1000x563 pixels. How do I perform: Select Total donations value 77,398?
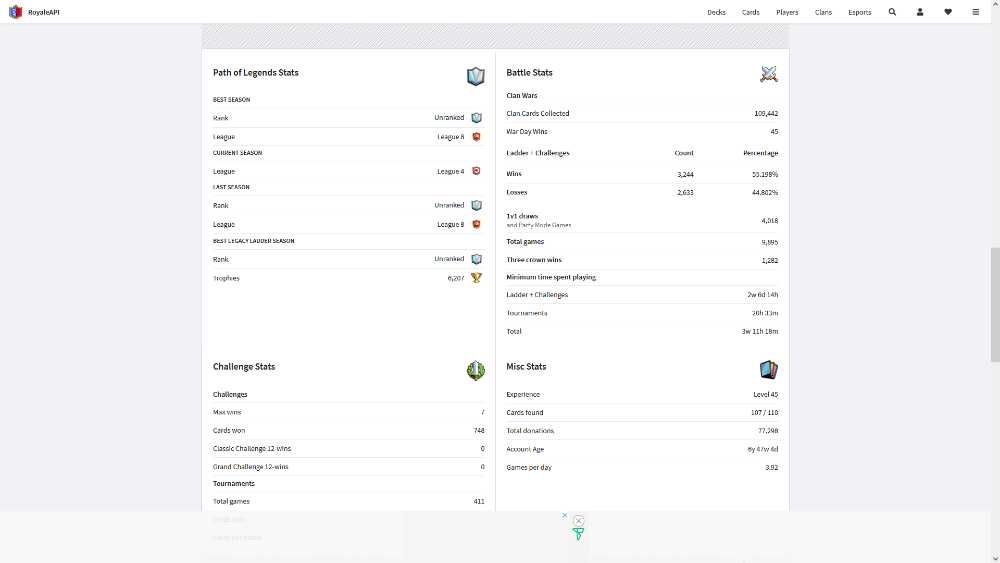tap(768, 431)
